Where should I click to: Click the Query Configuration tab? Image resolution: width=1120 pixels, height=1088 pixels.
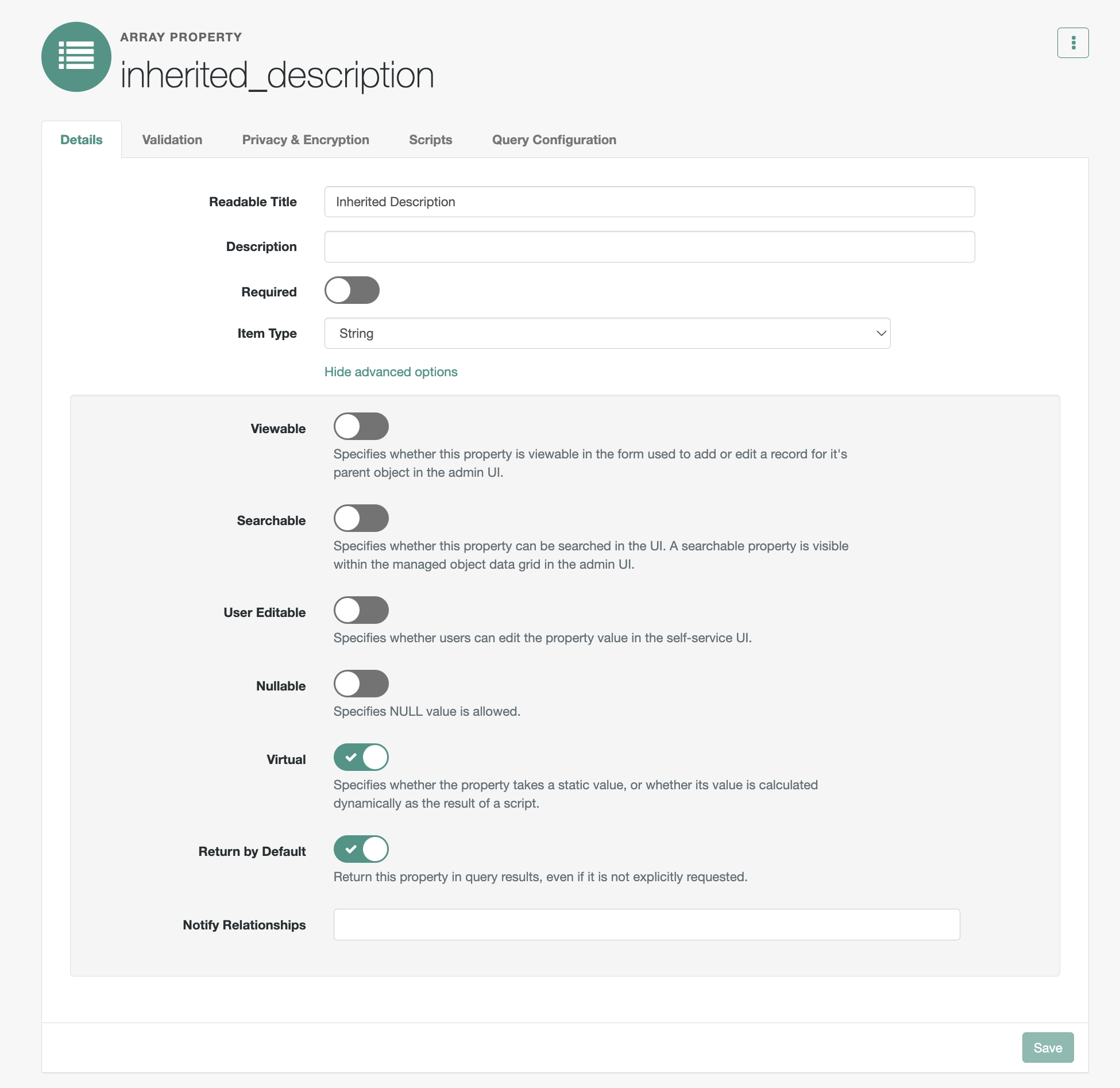pos(554,139)
